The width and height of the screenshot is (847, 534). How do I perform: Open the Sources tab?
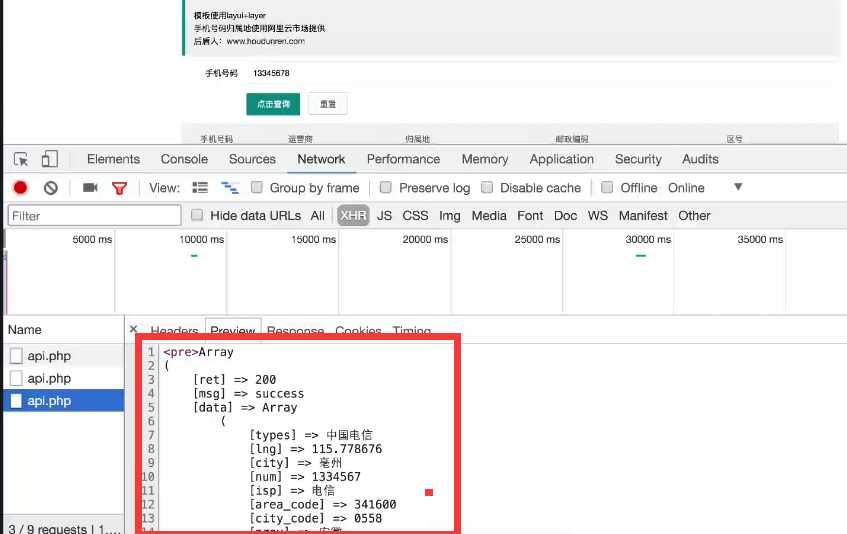point(252,159)
